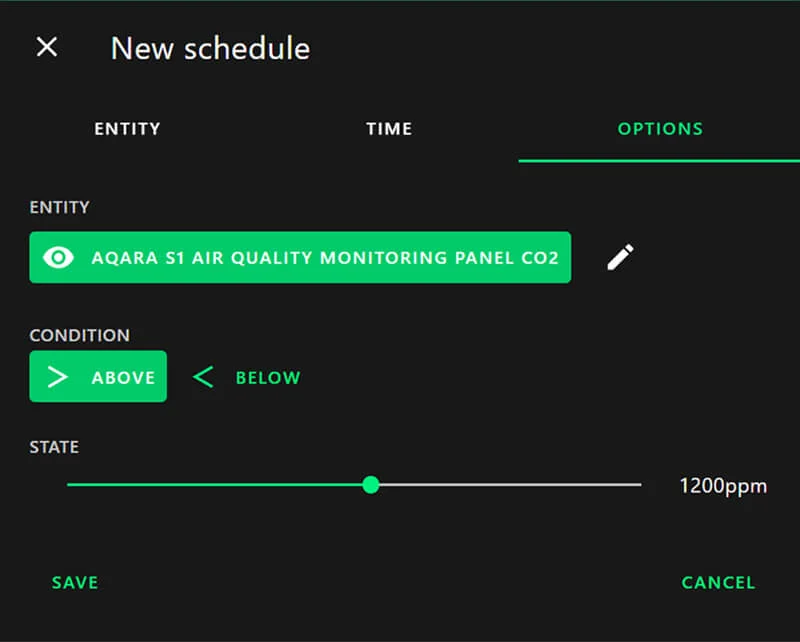Click the New schedule title text
This screenshot has height=642, width=800.
tap(210, 48)
